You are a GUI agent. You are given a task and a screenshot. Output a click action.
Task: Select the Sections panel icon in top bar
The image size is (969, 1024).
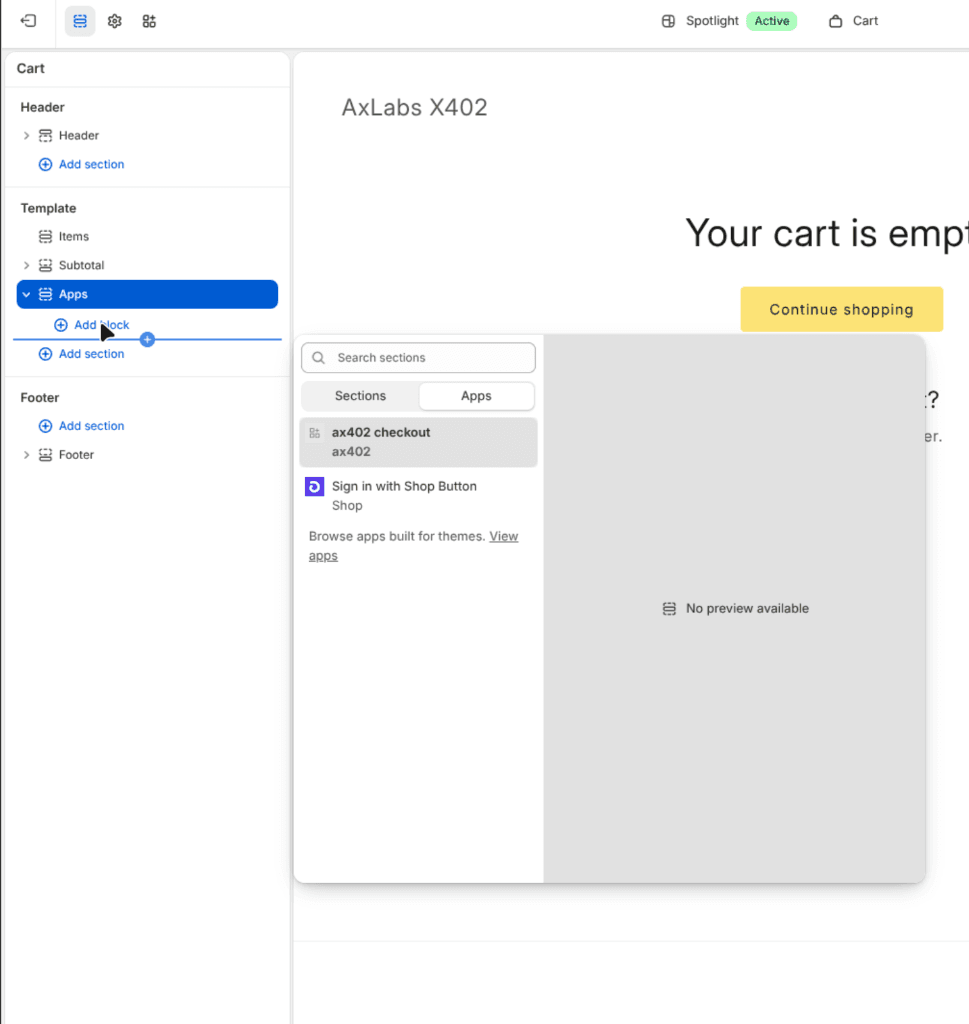coord(80,21)
